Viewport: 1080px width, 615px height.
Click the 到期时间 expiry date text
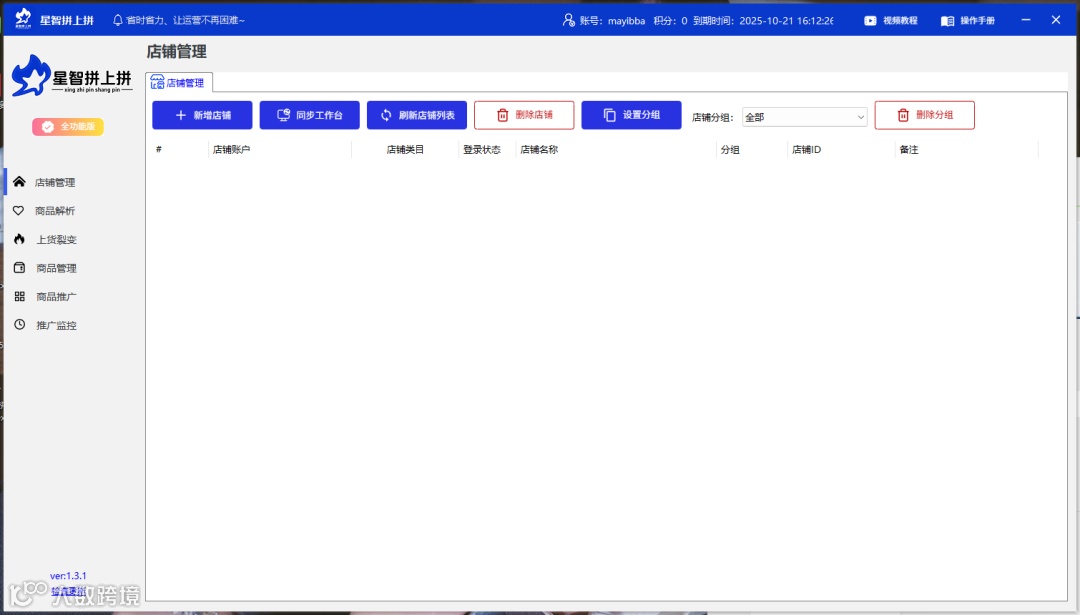[x=762, y=21]
